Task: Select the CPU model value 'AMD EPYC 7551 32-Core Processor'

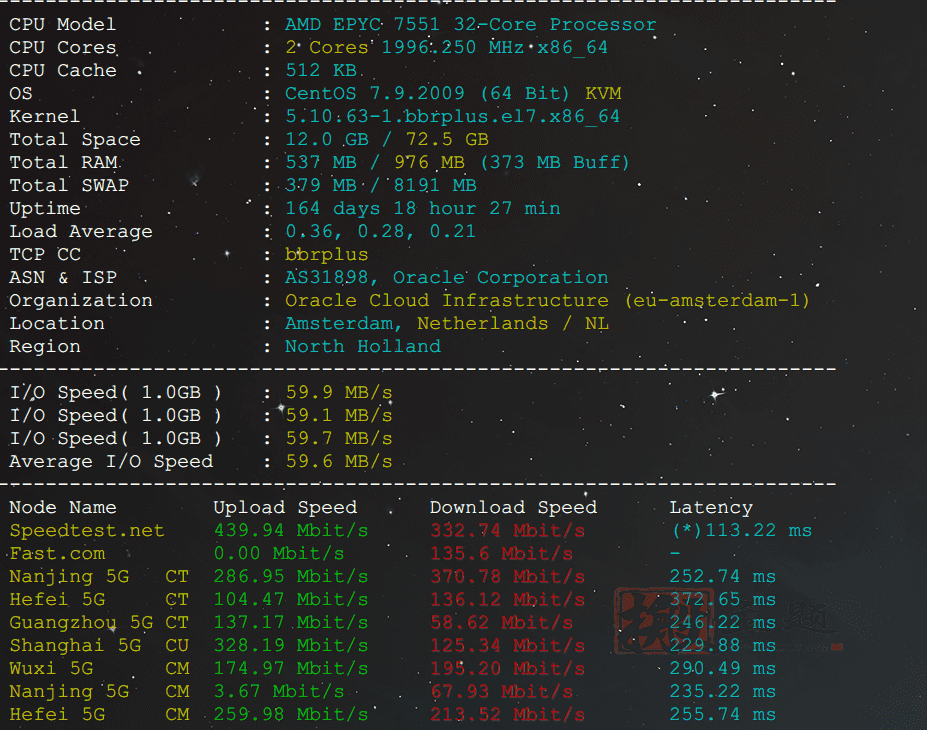Action: pos(471,24)
